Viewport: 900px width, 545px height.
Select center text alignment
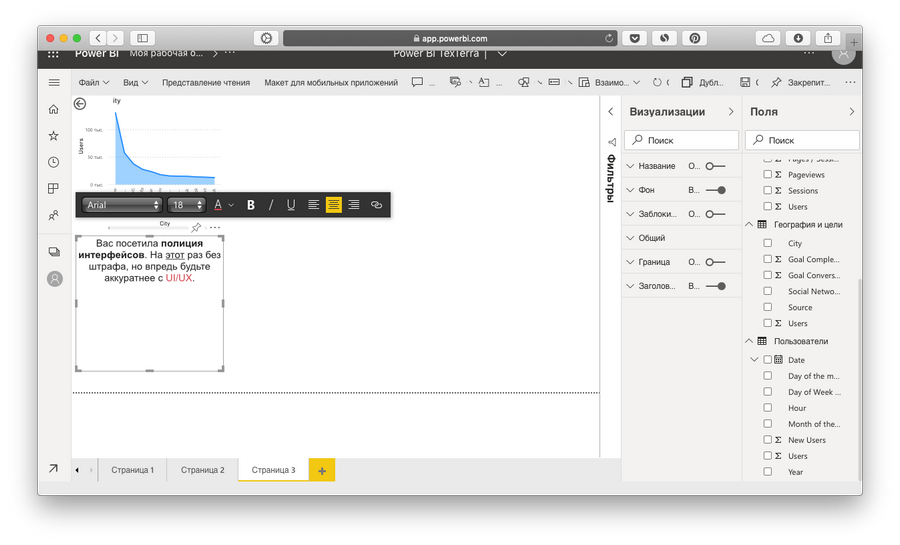[333, 205]
